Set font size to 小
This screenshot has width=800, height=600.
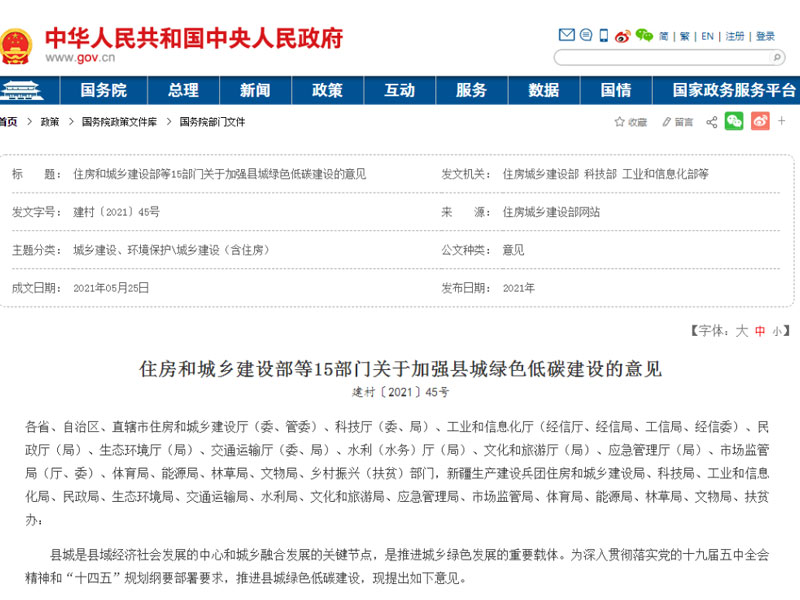[776, 331]
